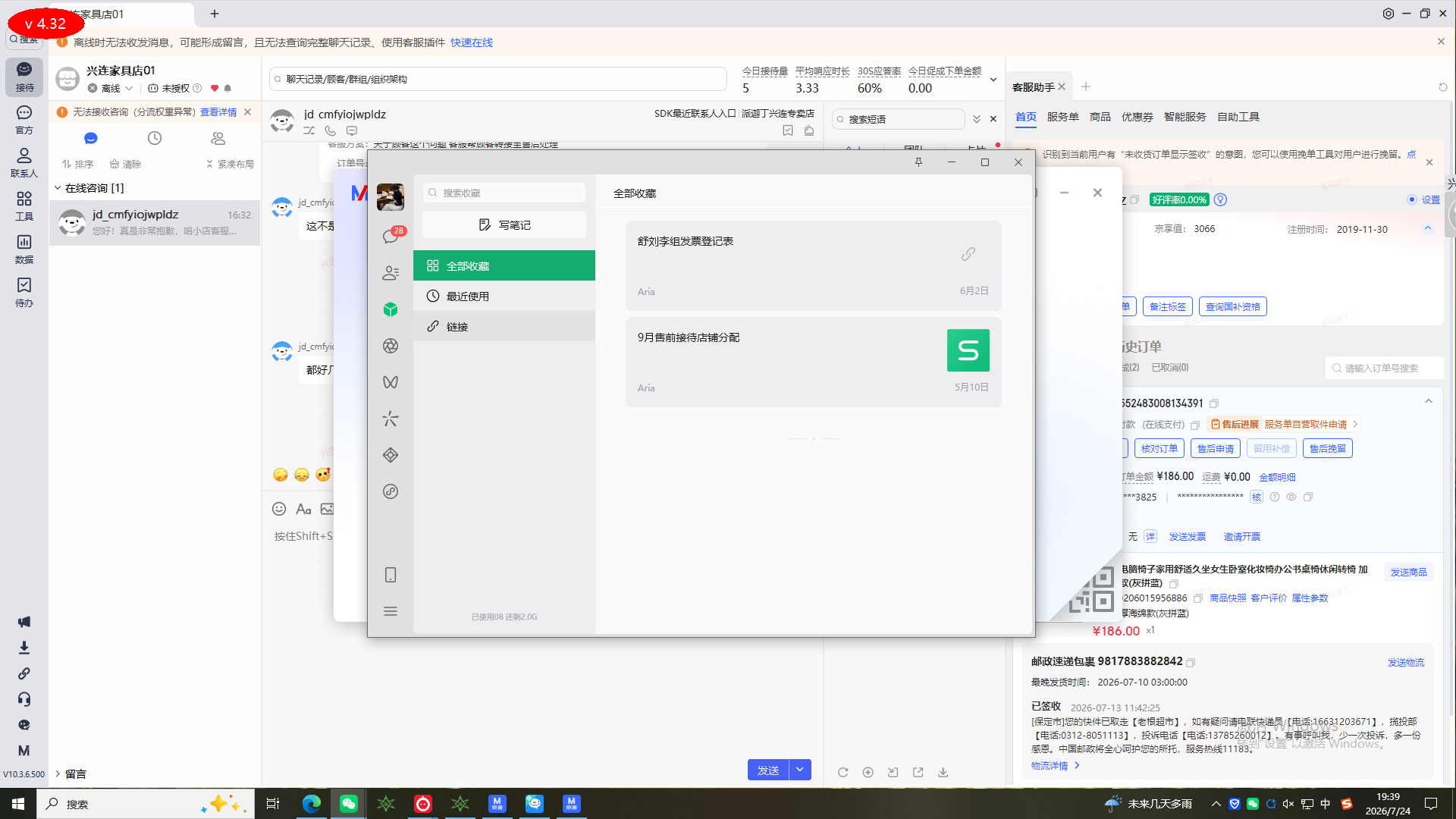Click the WeChat phone icon

pos(391,575)
